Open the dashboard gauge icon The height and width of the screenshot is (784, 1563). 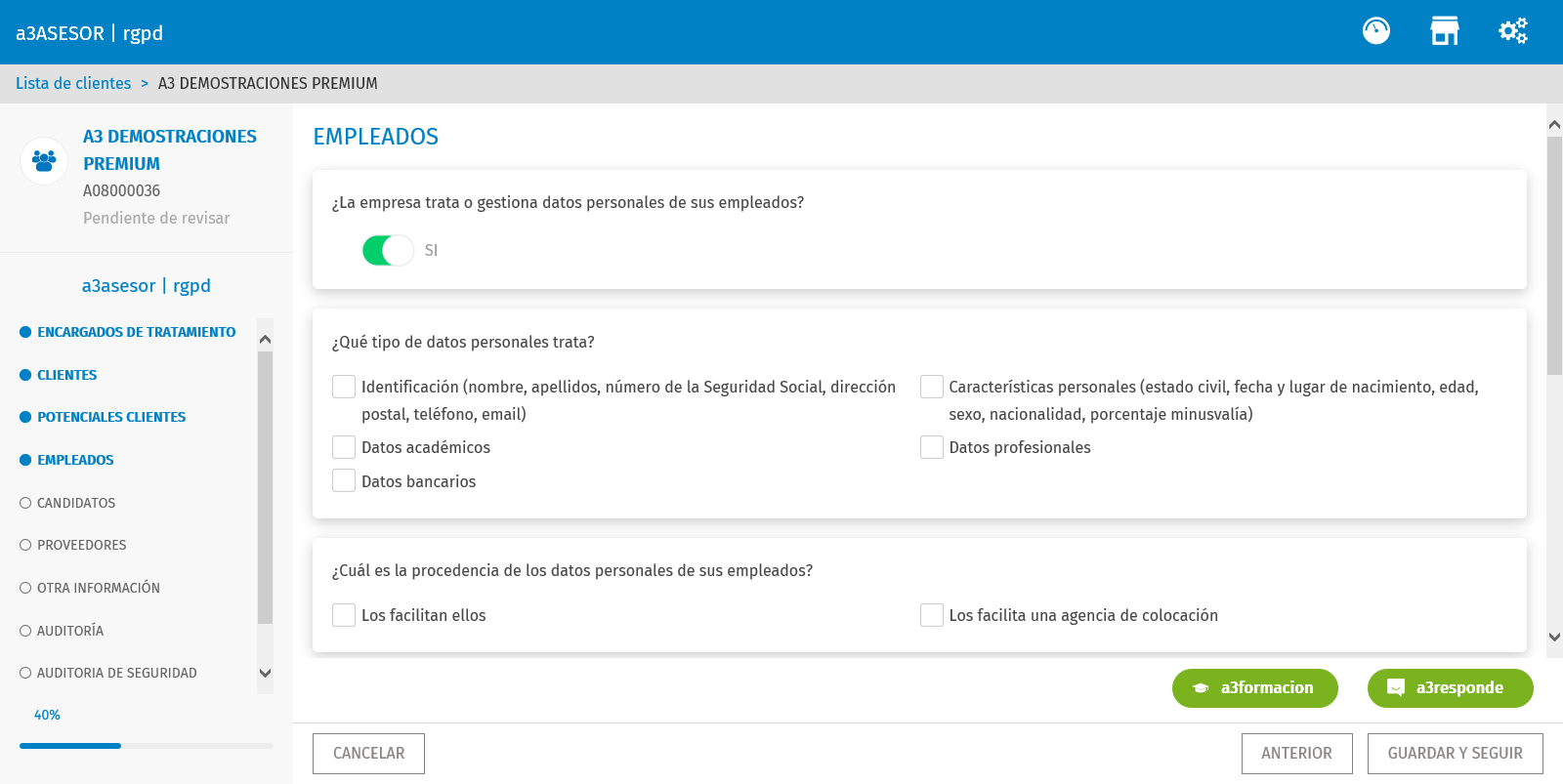pyautogui.click(x=1376, y=31)
